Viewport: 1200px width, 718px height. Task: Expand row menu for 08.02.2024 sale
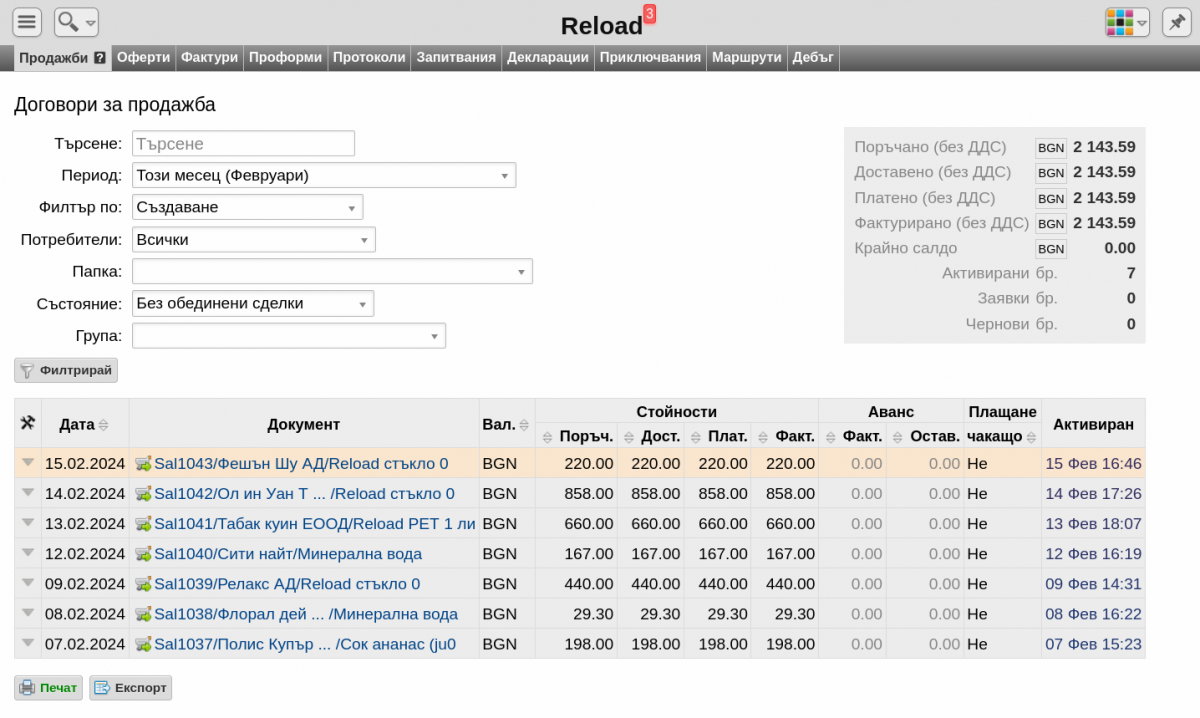point(28,613)
